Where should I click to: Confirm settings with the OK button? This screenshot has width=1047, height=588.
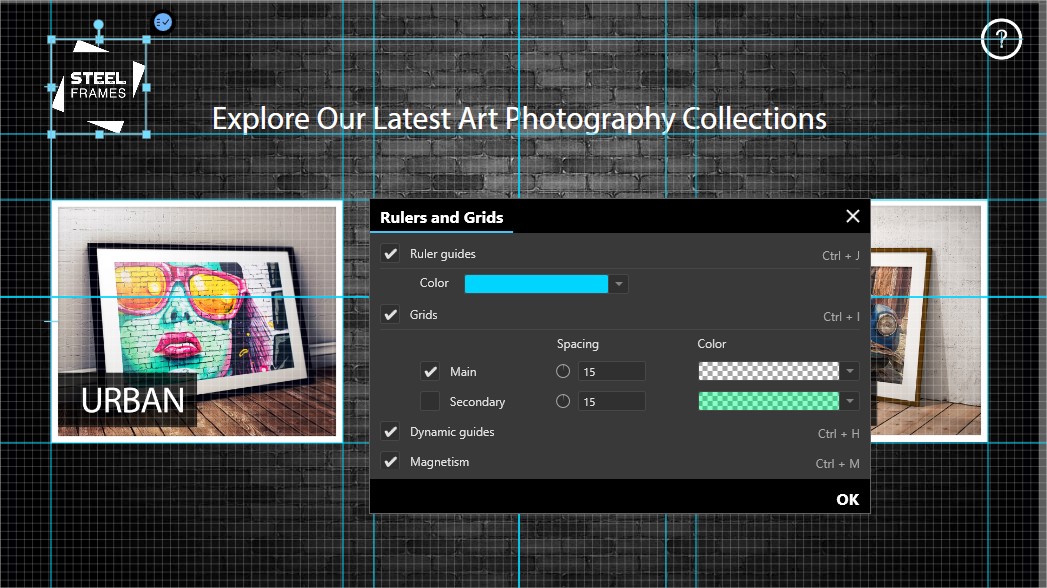pyautogui.click(x=847, y=499)
